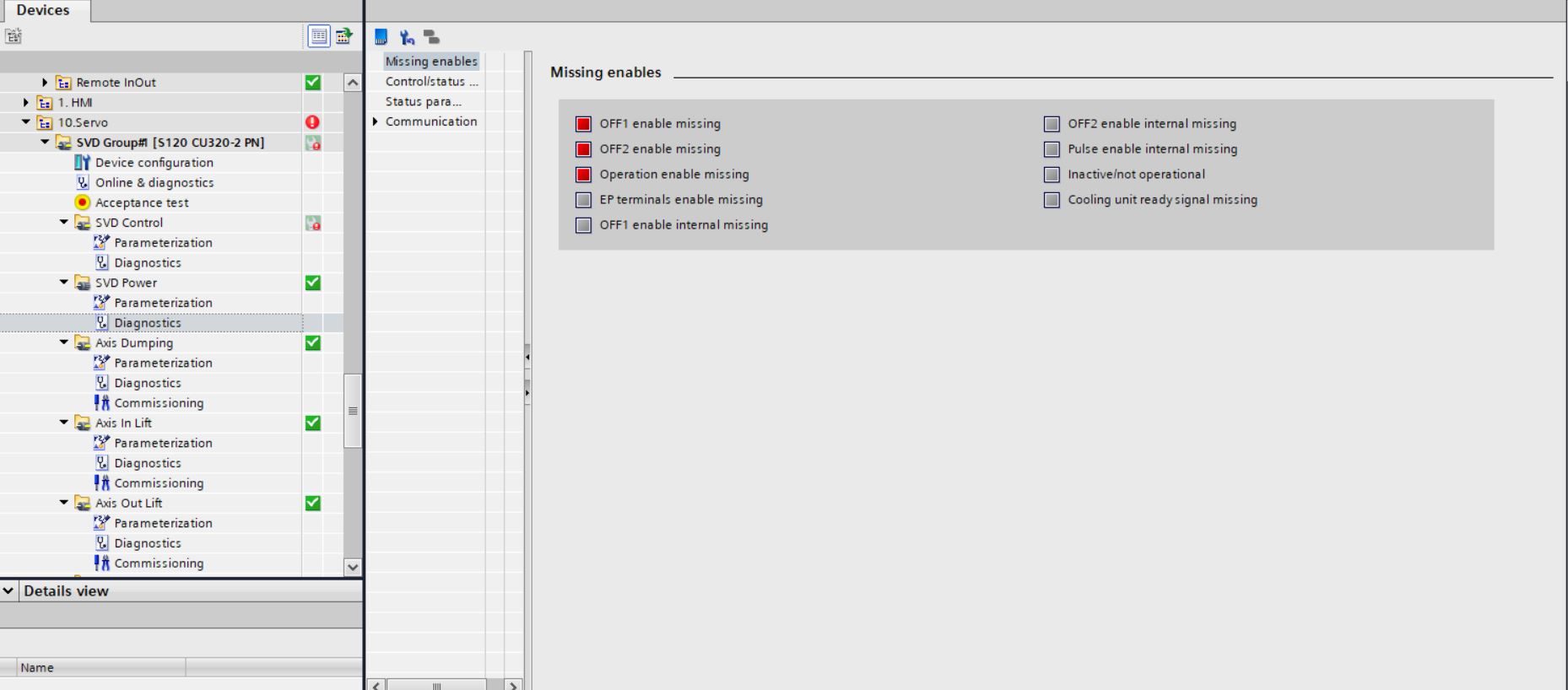Click the Diagnostics icon under SVD Control

coord(101,262)
